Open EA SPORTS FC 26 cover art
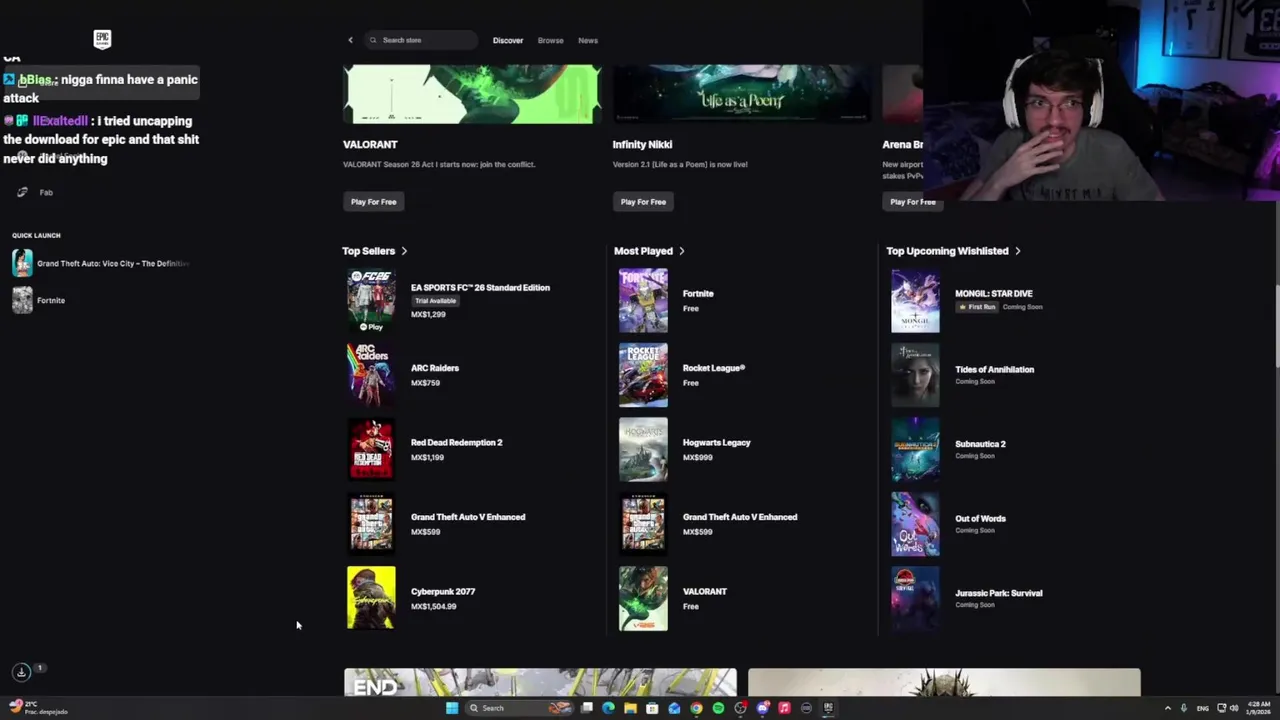 coord(371,300)
